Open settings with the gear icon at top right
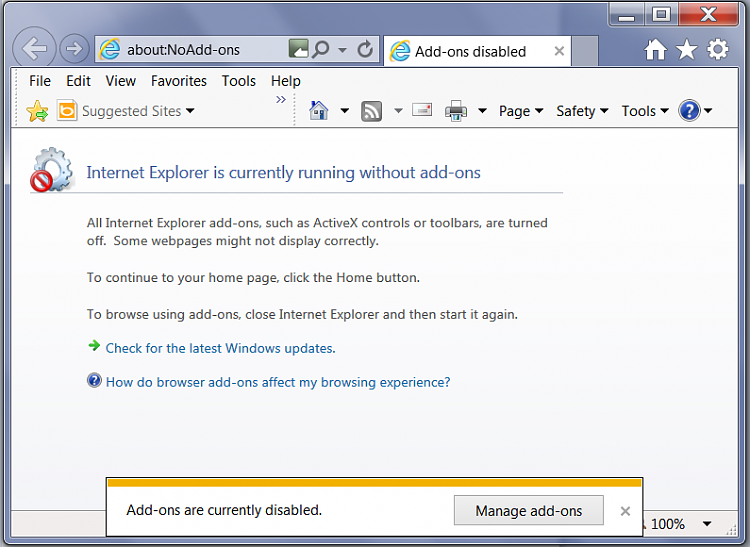The height and width of the screenshot is (547, 750). click(x=718, y=49)
